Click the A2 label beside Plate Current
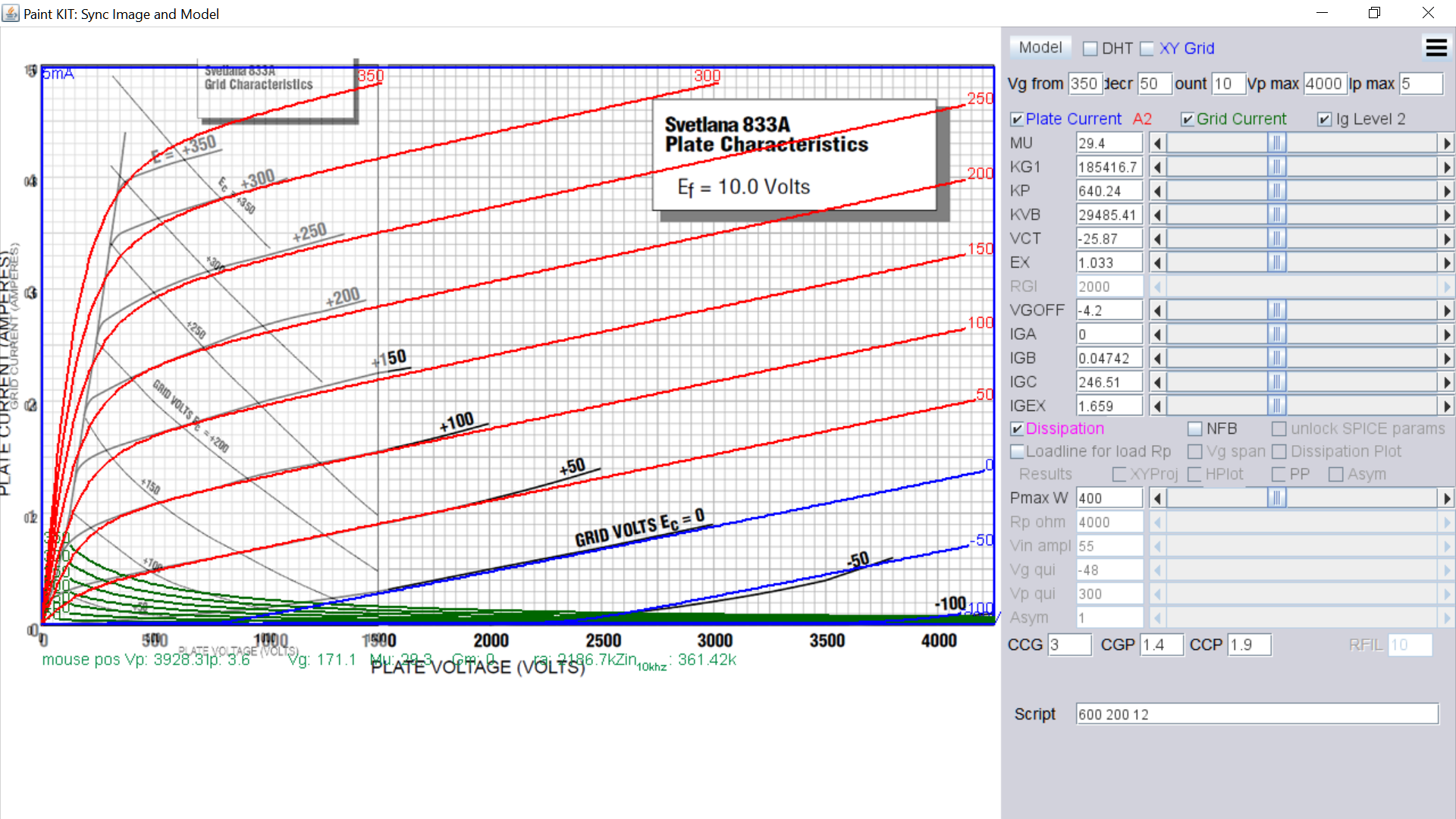Screen dimensions: 1456x819 pos(1142,119)
